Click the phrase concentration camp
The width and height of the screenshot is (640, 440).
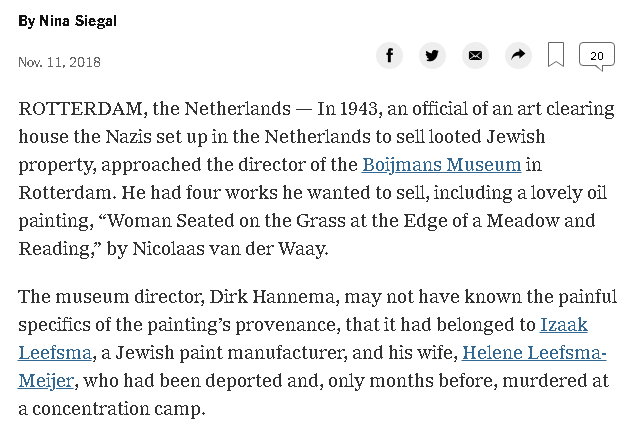118,409
